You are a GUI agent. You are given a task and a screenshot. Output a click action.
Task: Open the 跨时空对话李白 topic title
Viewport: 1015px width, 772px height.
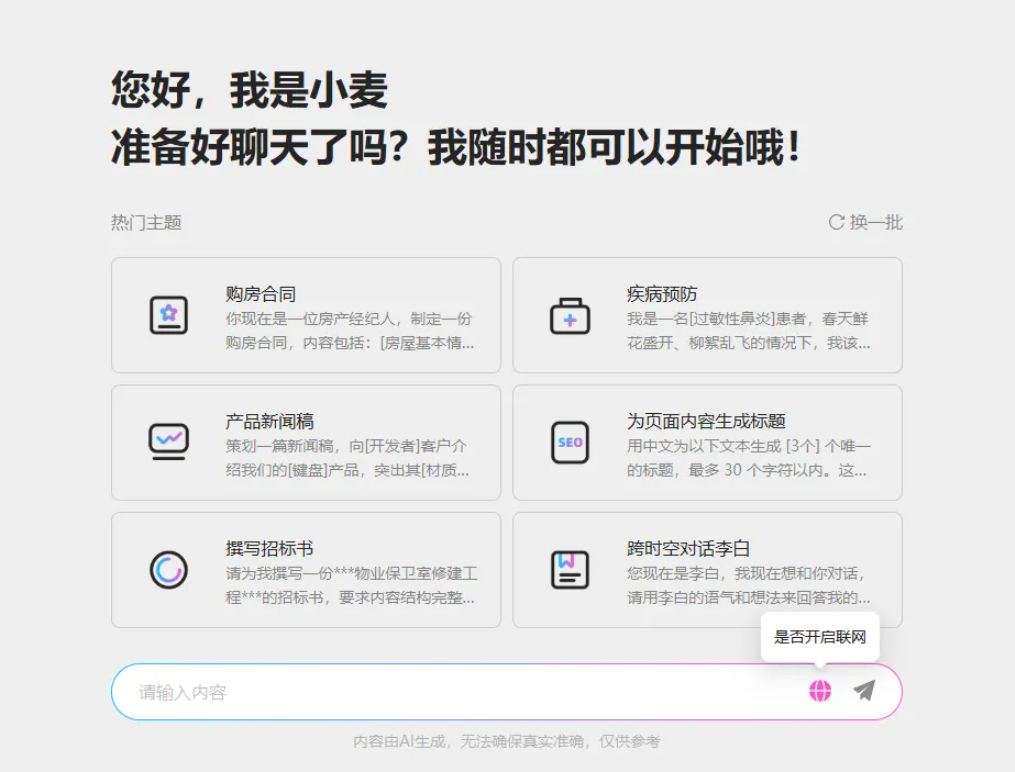(688, 549)
